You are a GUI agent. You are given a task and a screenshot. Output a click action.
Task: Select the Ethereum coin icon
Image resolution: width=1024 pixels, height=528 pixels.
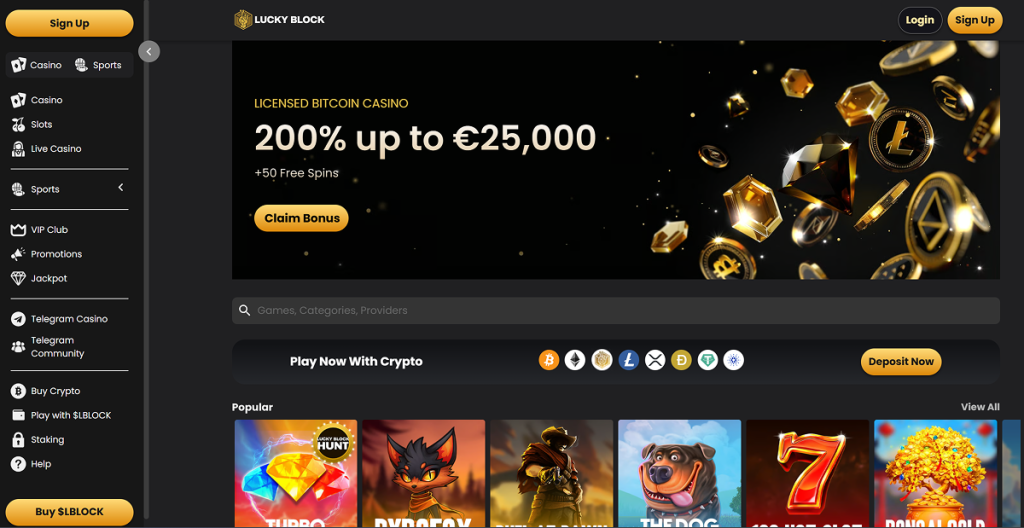575,360
